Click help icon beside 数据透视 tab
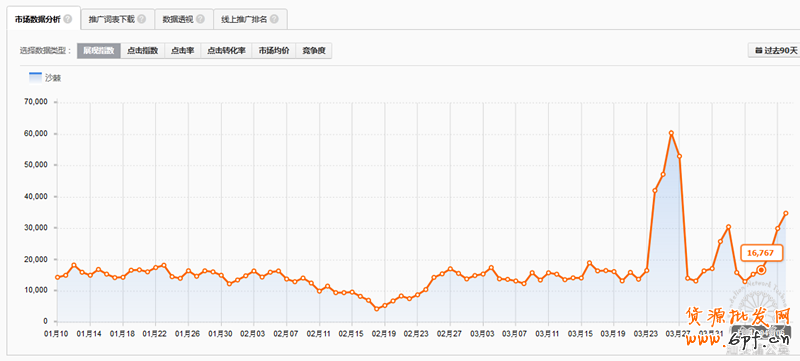The image size is (800, 361). point(201,19)
